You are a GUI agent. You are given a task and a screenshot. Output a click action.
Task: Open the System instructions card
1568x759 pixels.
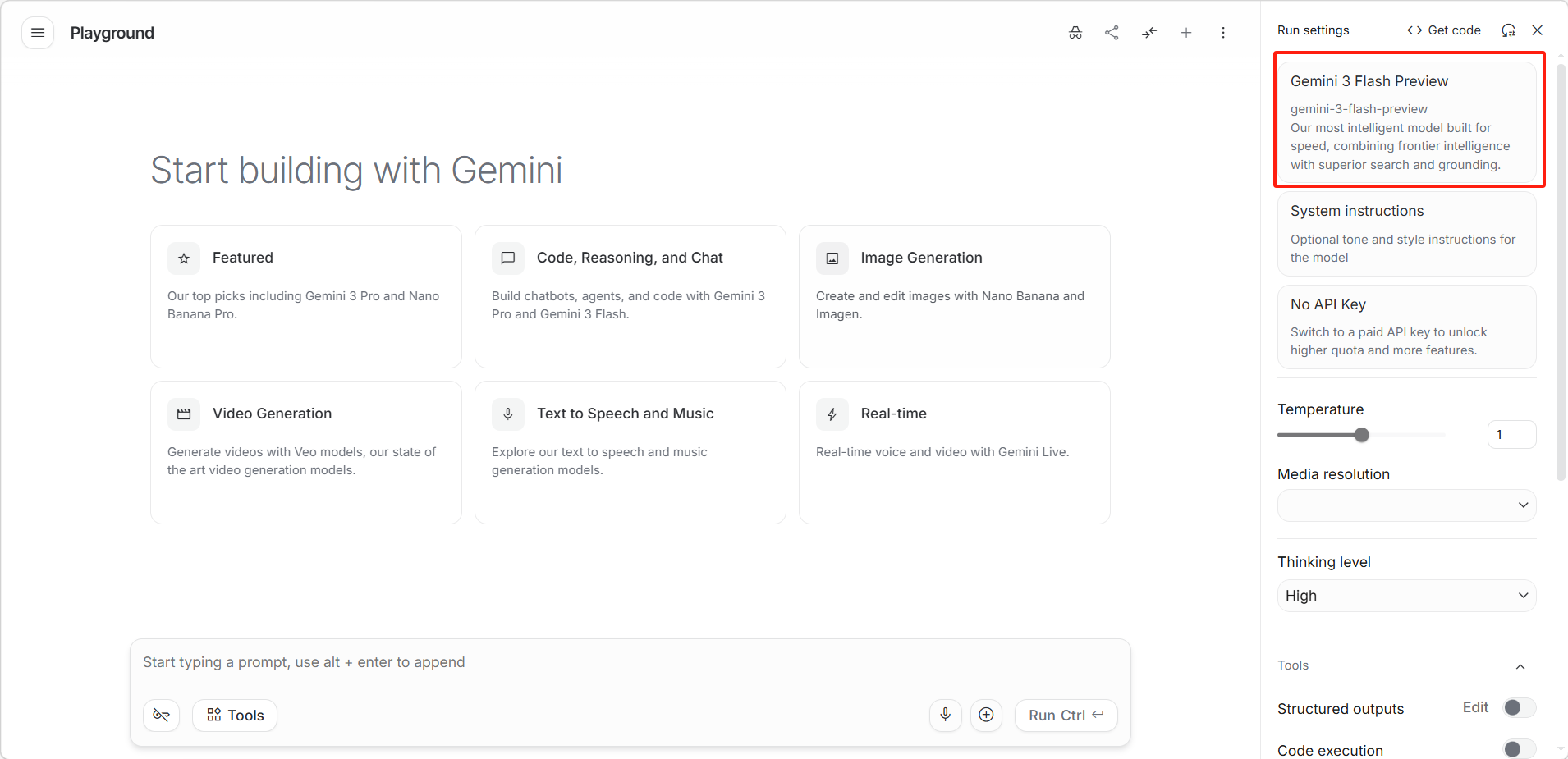point(1407,234)
